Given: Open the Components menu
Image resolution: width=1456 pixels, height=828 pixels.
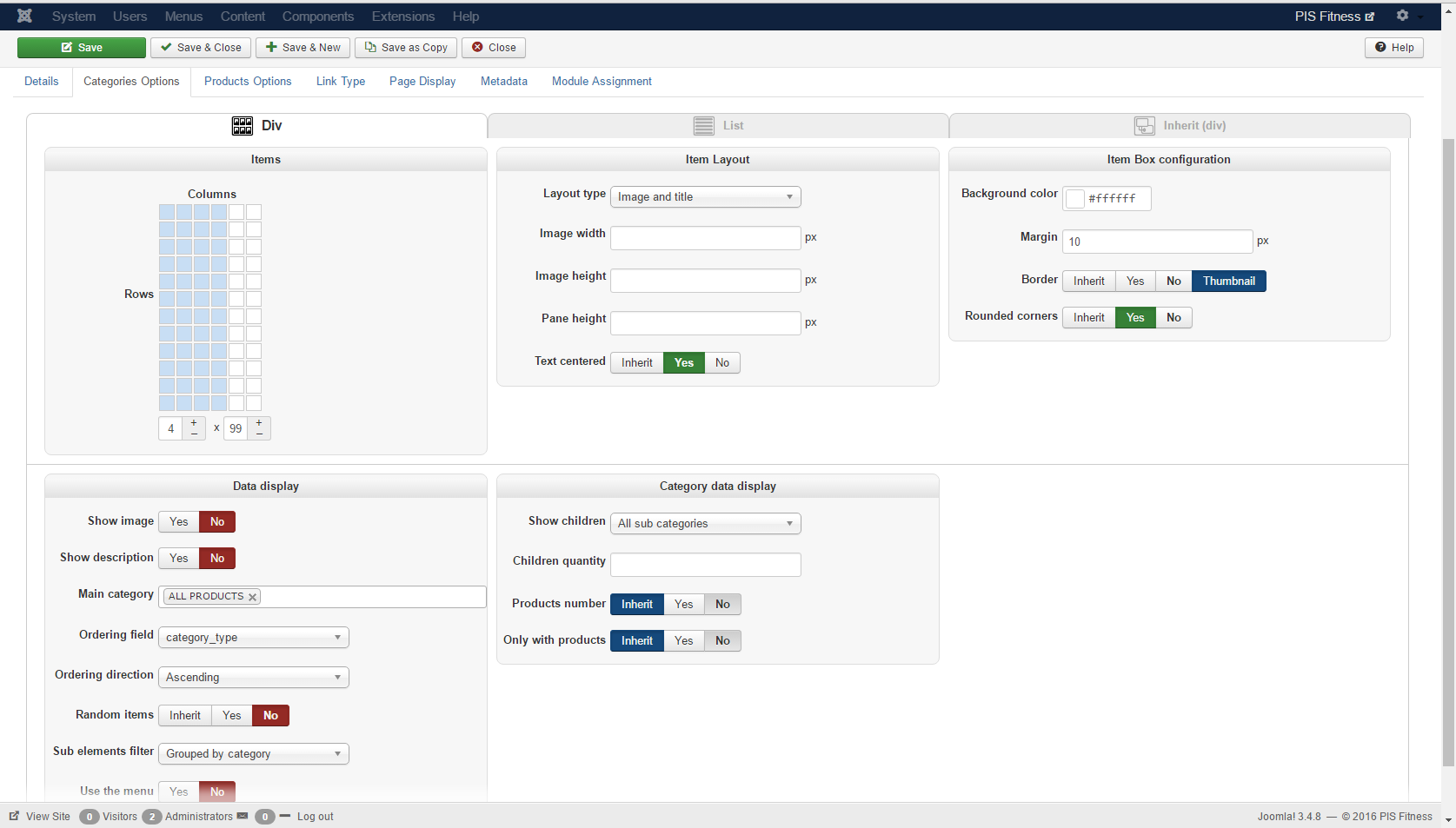Looking at the screenshot, I should pos(317,16).
